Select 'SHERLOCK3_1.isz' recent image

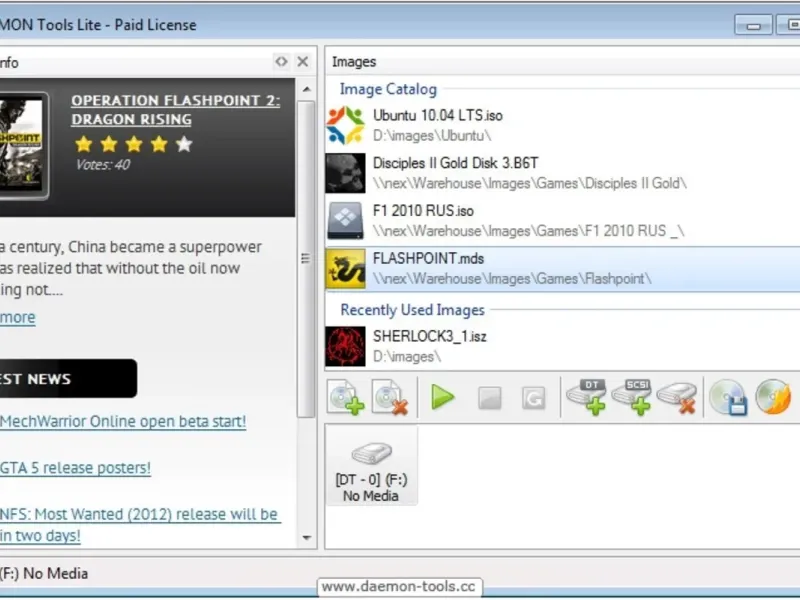click(562, 346)
